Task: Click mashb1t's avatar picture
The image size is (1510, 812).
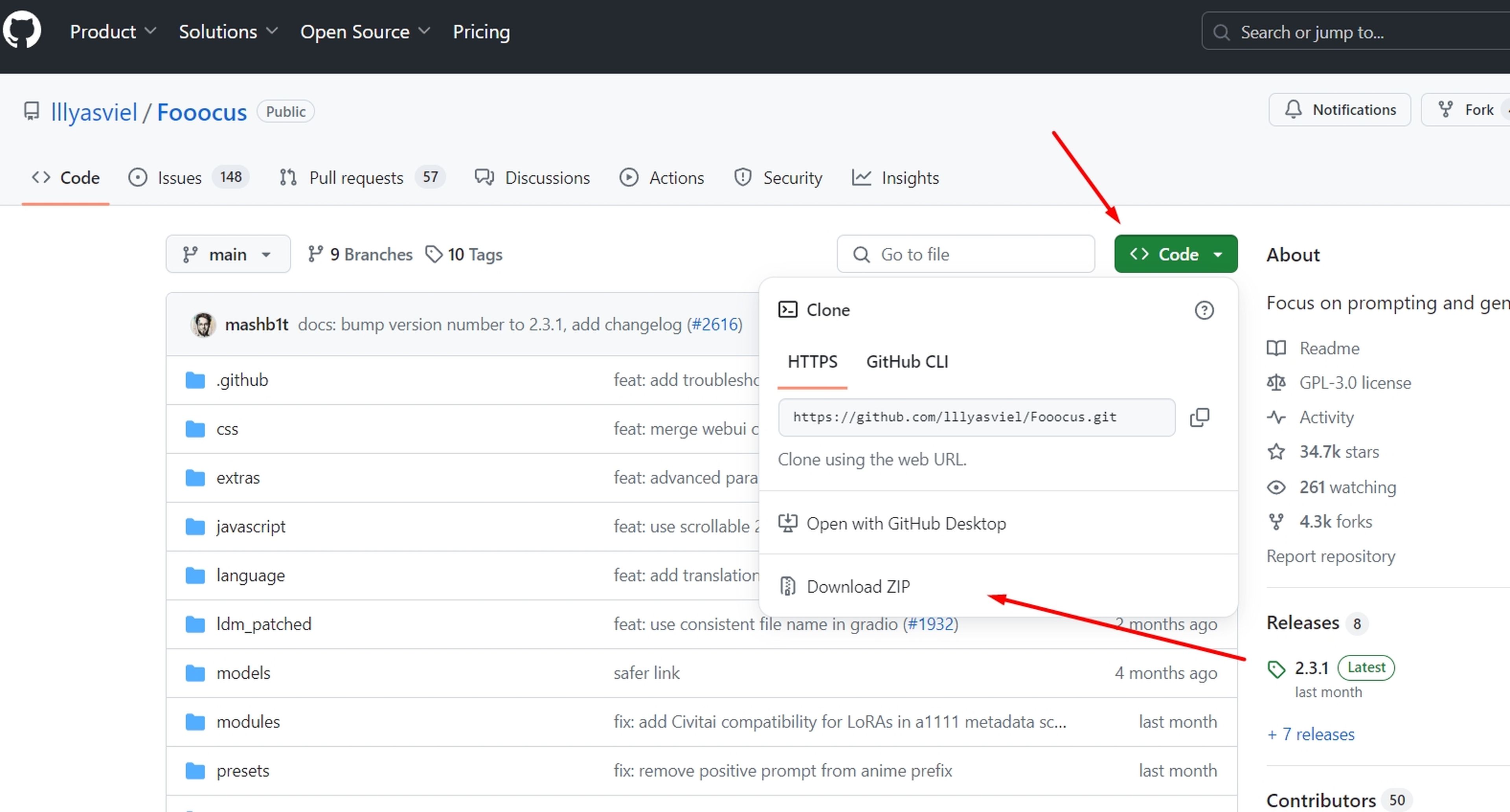Action: [x=203, y=324]
